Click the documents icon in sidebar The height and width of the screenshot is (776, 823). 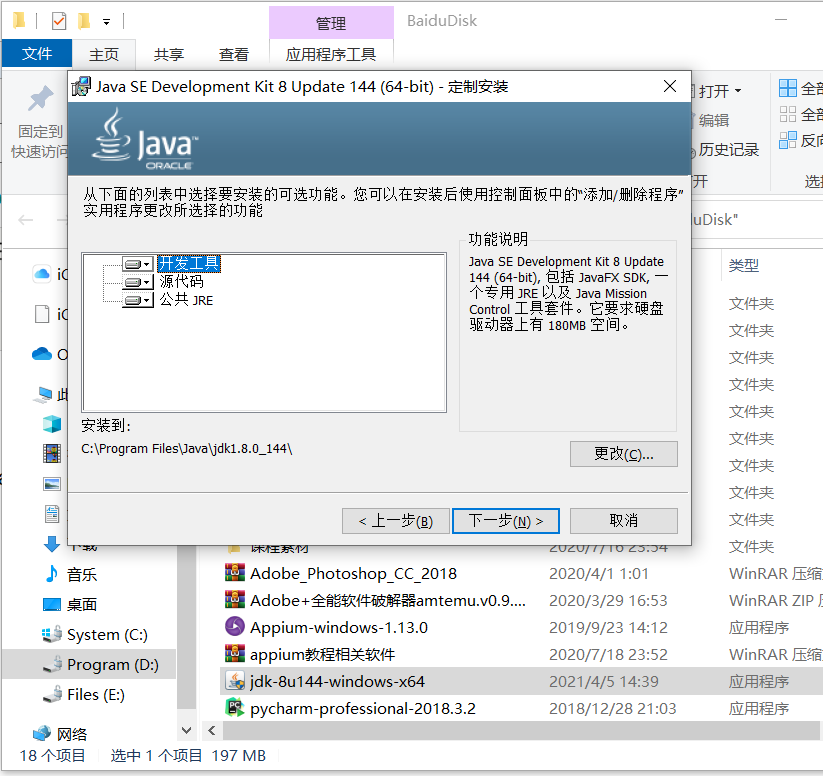(51, 514)
